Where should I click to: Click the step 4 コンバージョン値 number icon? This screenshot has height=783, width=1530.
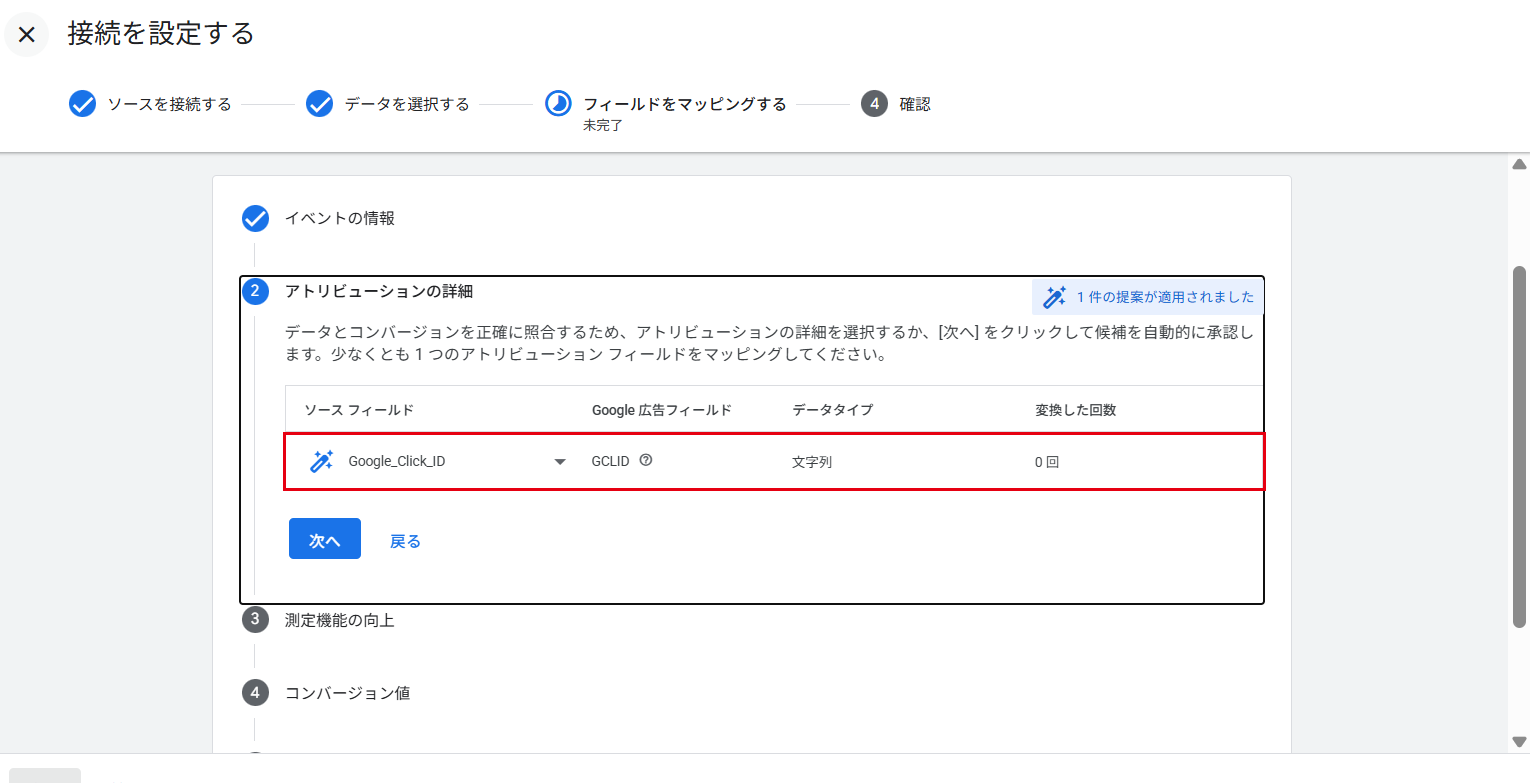coord(255,692)
